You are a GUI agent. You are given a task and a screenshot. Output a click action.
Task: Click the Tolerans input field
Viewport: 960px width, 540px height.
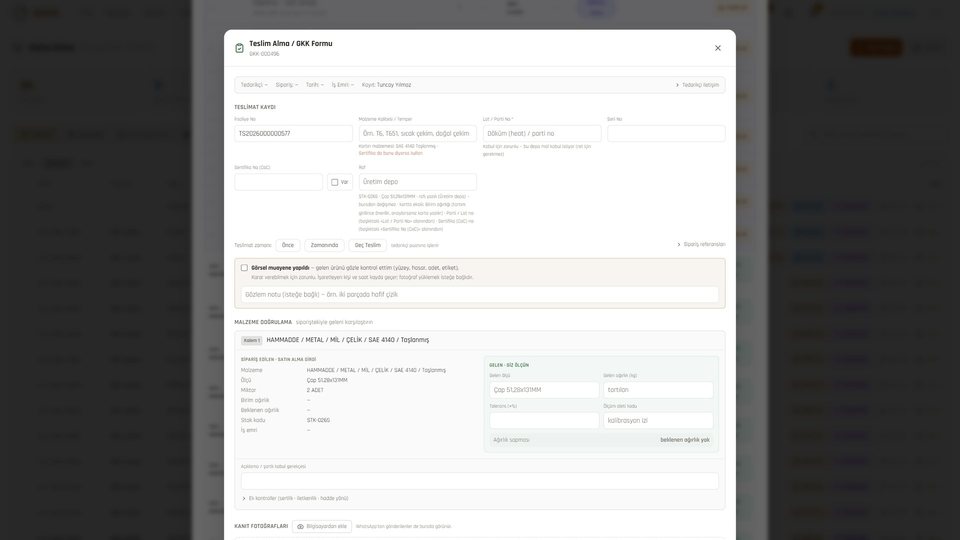coord(544,421)
